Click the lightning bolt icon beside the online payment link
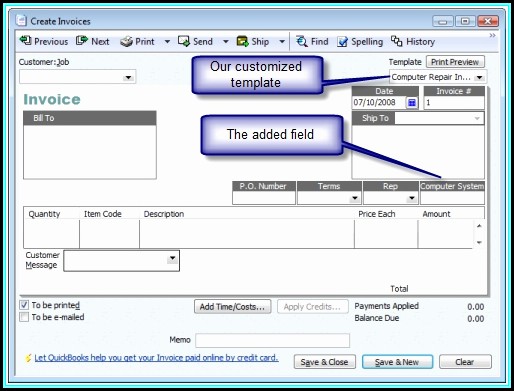Image resolution: width=514 pixels, height=391 pixels. [x=28, y=358]
